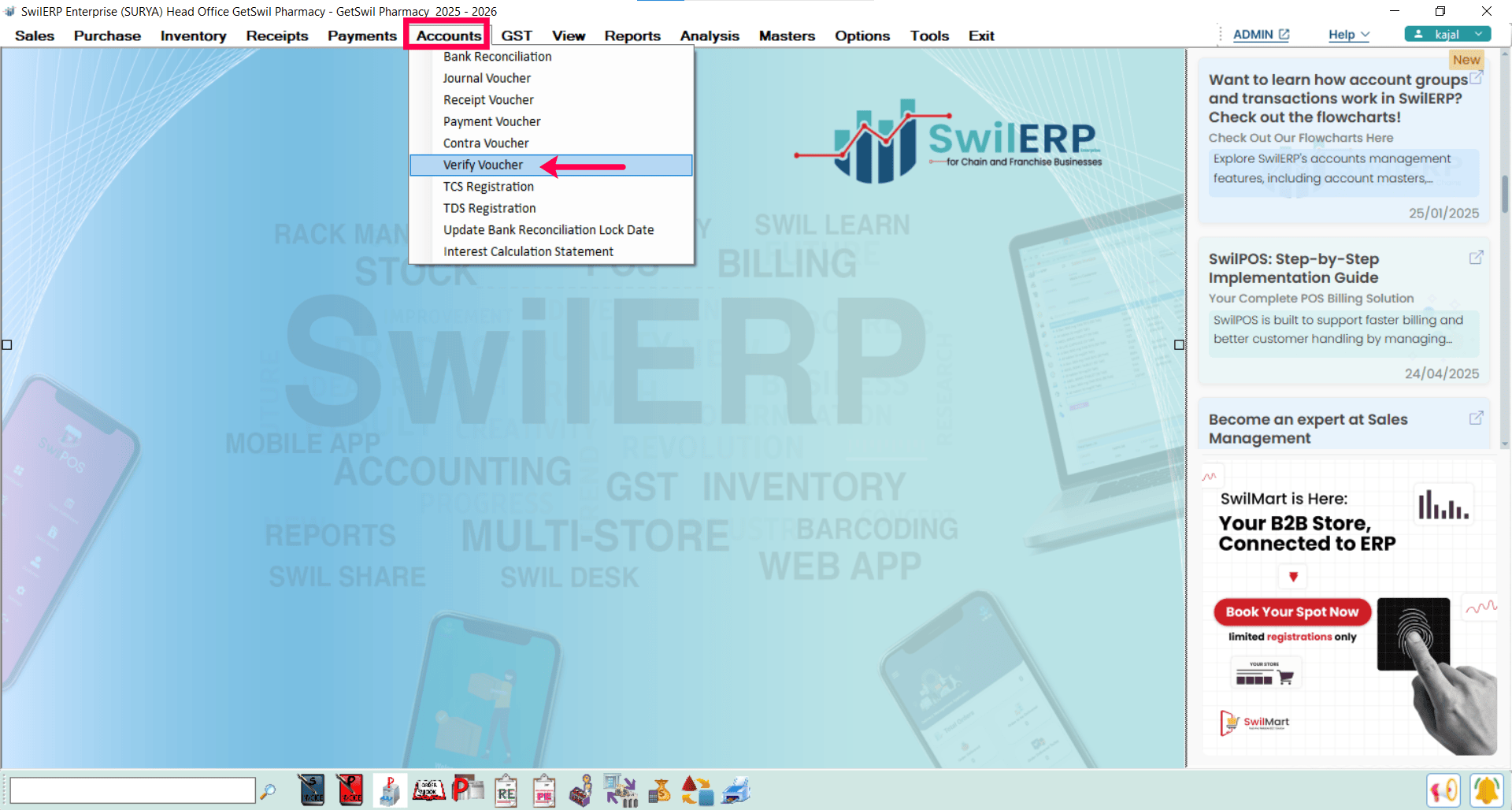Click the notification bell icon

pos(1487,790)
